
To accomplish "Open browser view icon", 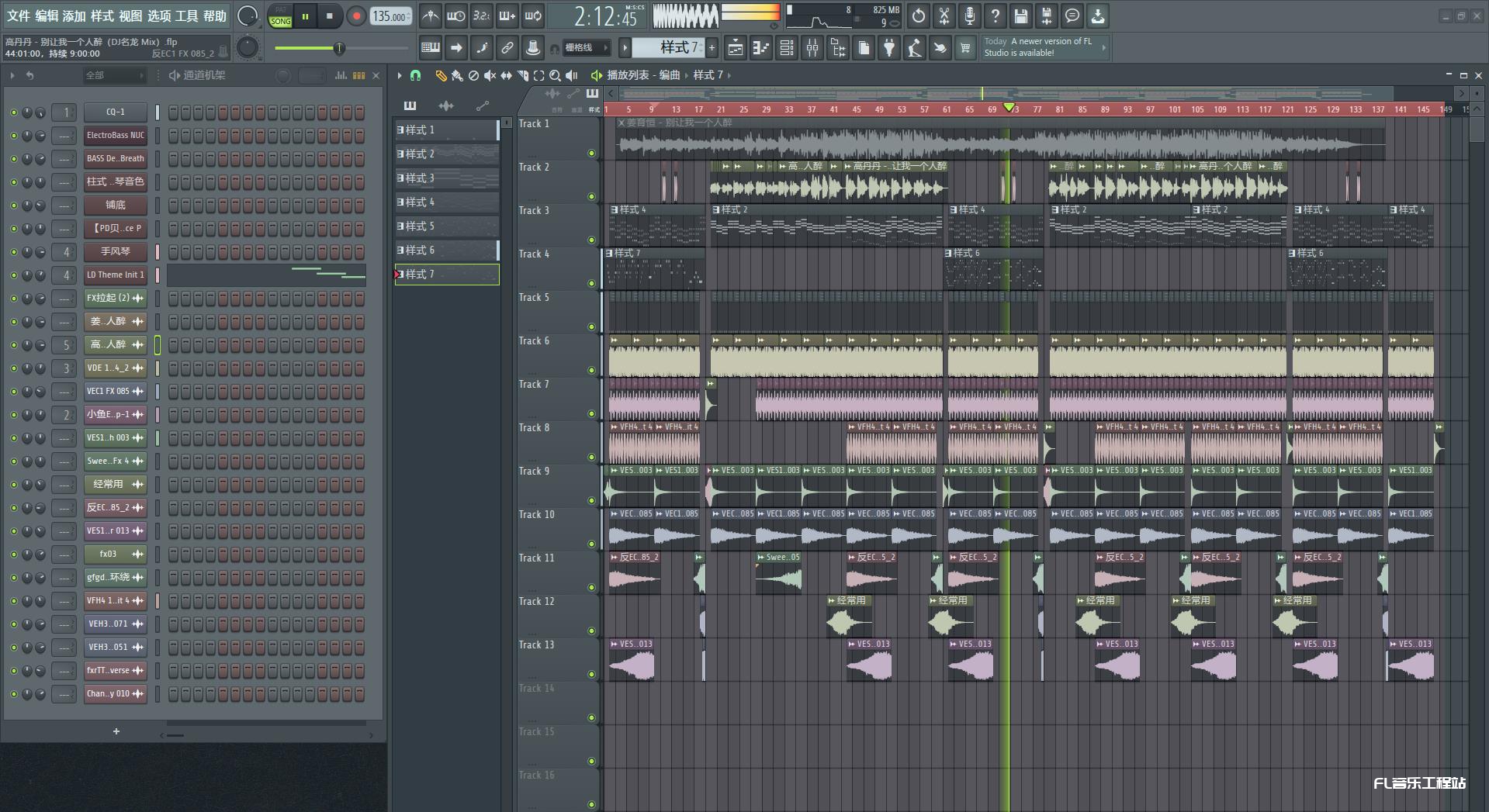I will pyautogui.click(x=838, y=48).
